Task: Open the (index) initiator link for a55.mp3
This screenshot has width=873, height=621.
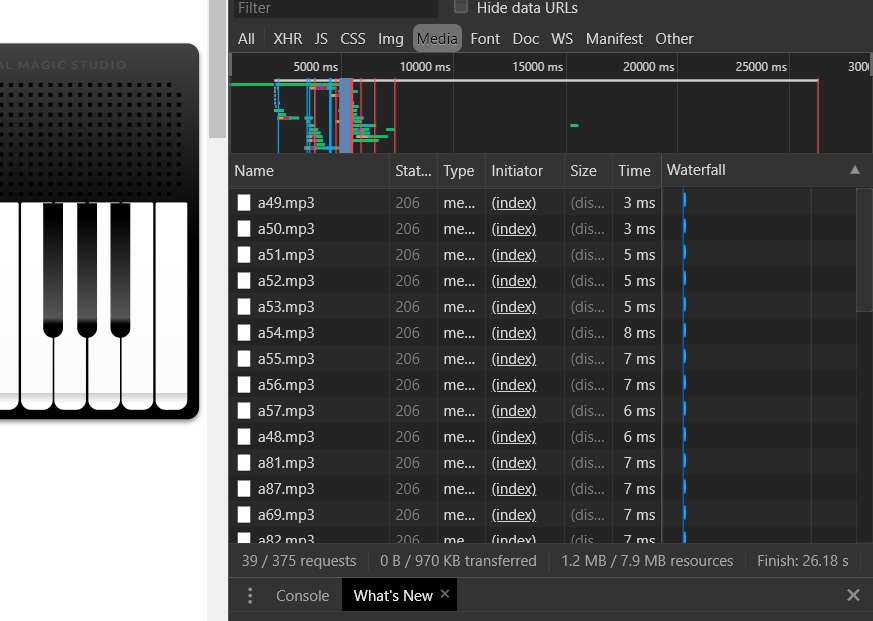Action: [x=513, y=359]
